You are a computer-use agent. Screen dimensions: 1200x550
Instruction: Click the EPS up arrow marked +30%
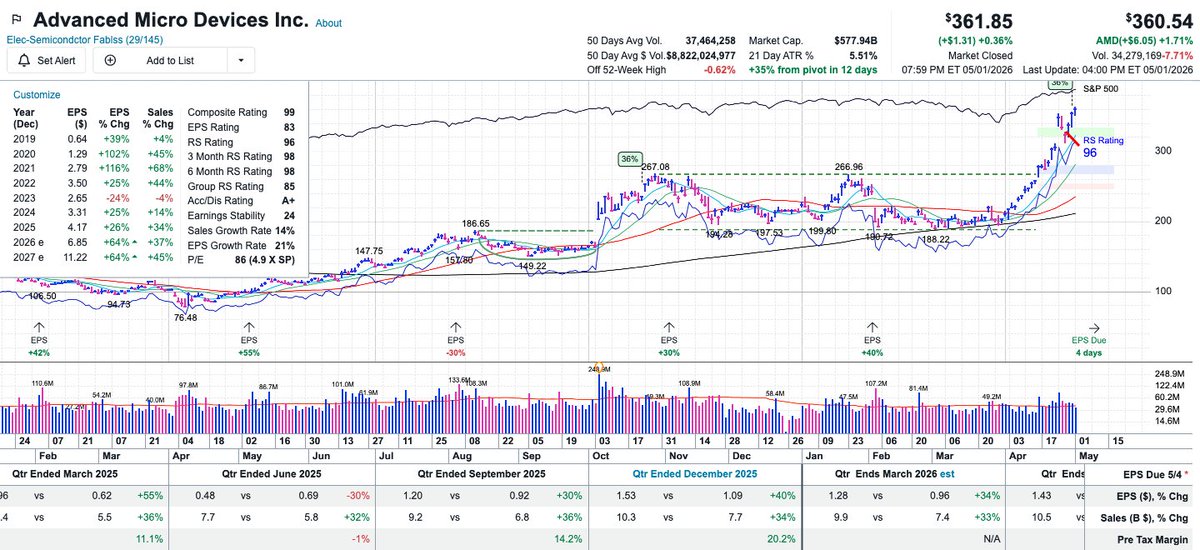click(668, 327)
